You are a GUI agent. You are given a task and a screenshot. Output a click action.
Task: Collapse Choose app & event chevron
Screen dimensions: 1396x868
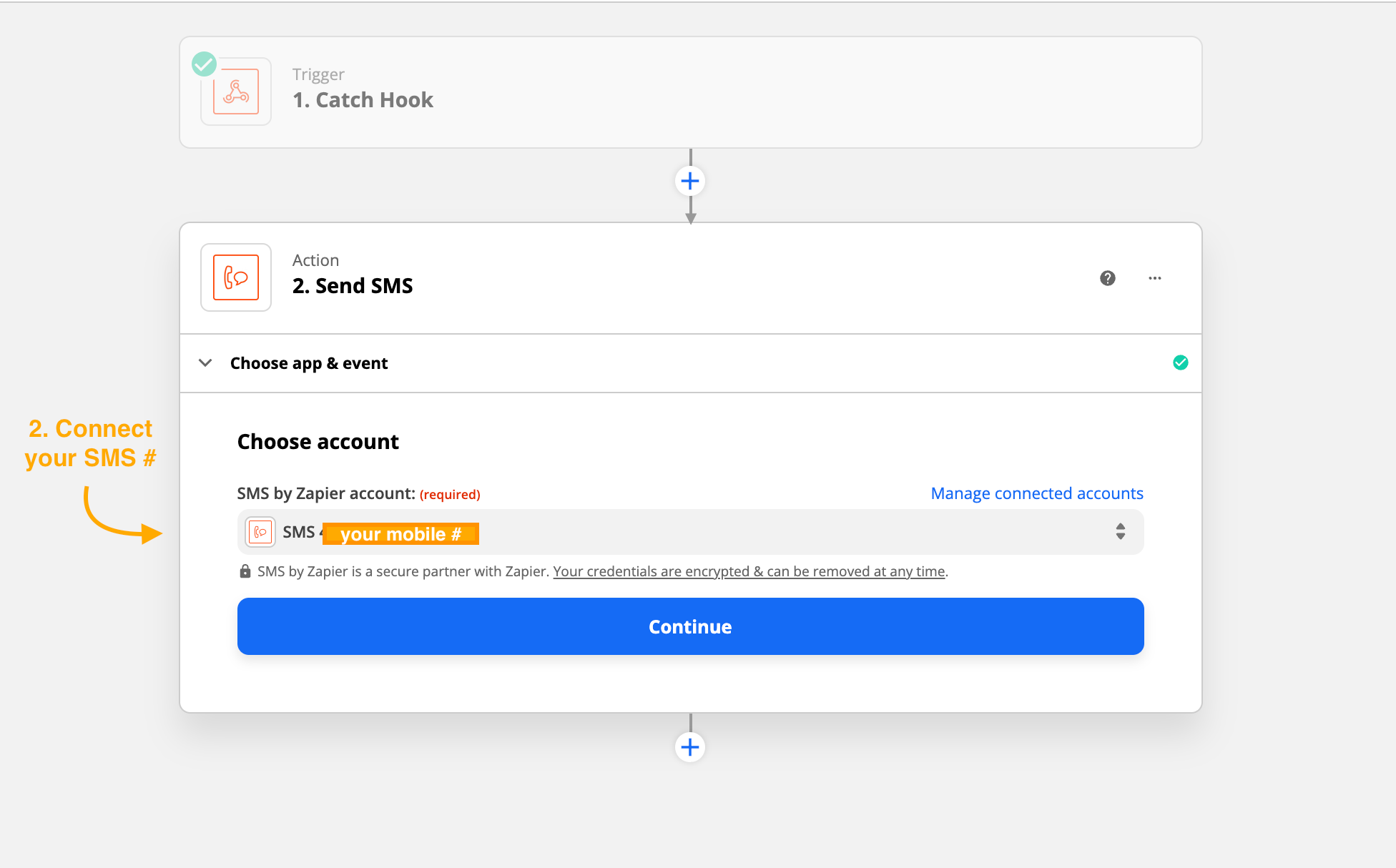click(205, 363)
